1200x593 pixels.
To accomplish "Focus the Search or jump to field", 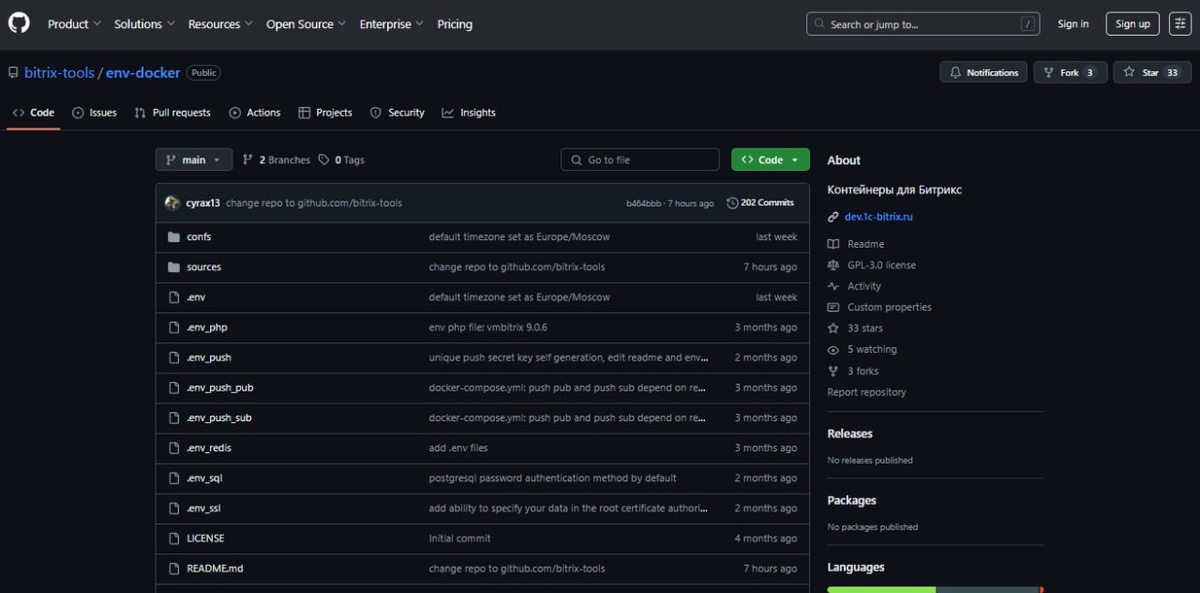I will point(923,24).
